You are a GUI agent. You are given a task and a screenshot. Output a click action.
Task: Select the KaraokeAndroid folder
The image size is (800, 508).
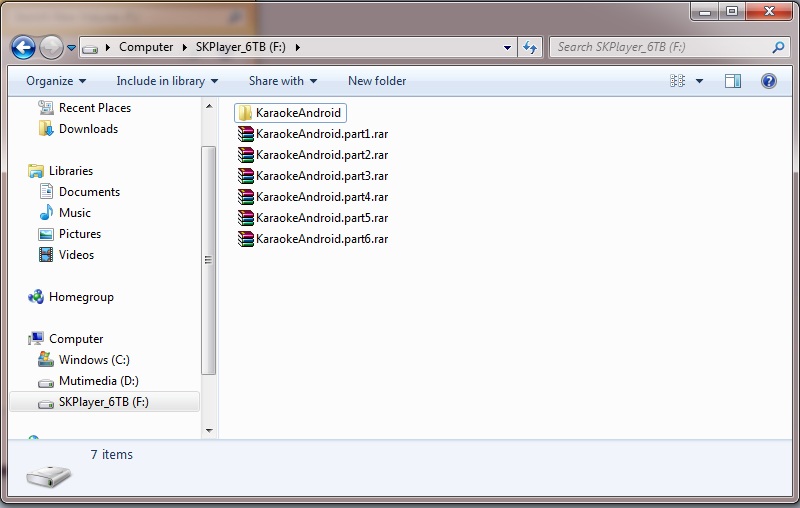click(290, 113)
